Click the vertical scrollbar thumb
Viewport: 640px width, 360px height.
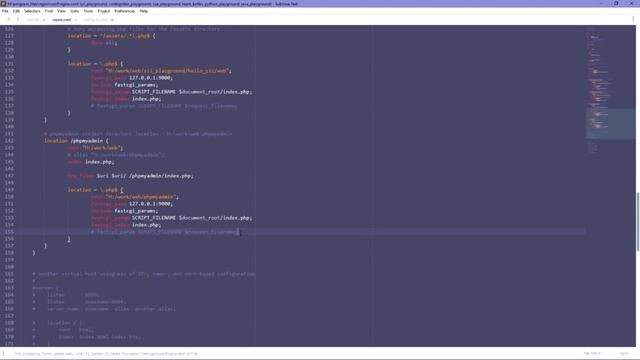coord(638,222)
